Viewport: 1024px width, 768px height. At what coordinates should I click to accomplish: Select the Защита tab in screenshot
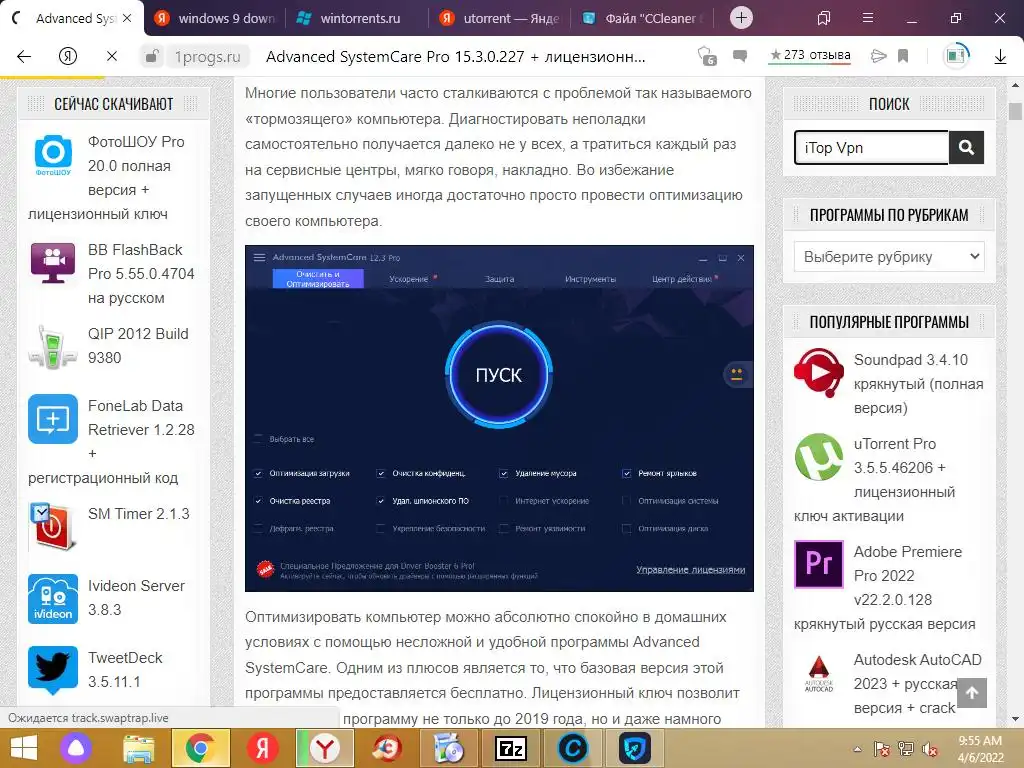[500, 279]
